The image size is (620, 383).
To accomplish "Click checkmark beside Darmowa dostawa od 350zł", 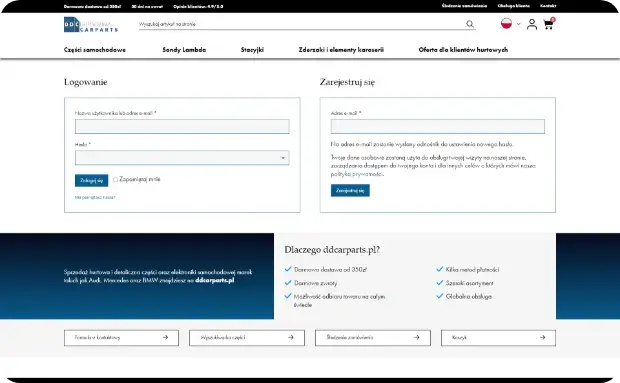I will point(288,269).
